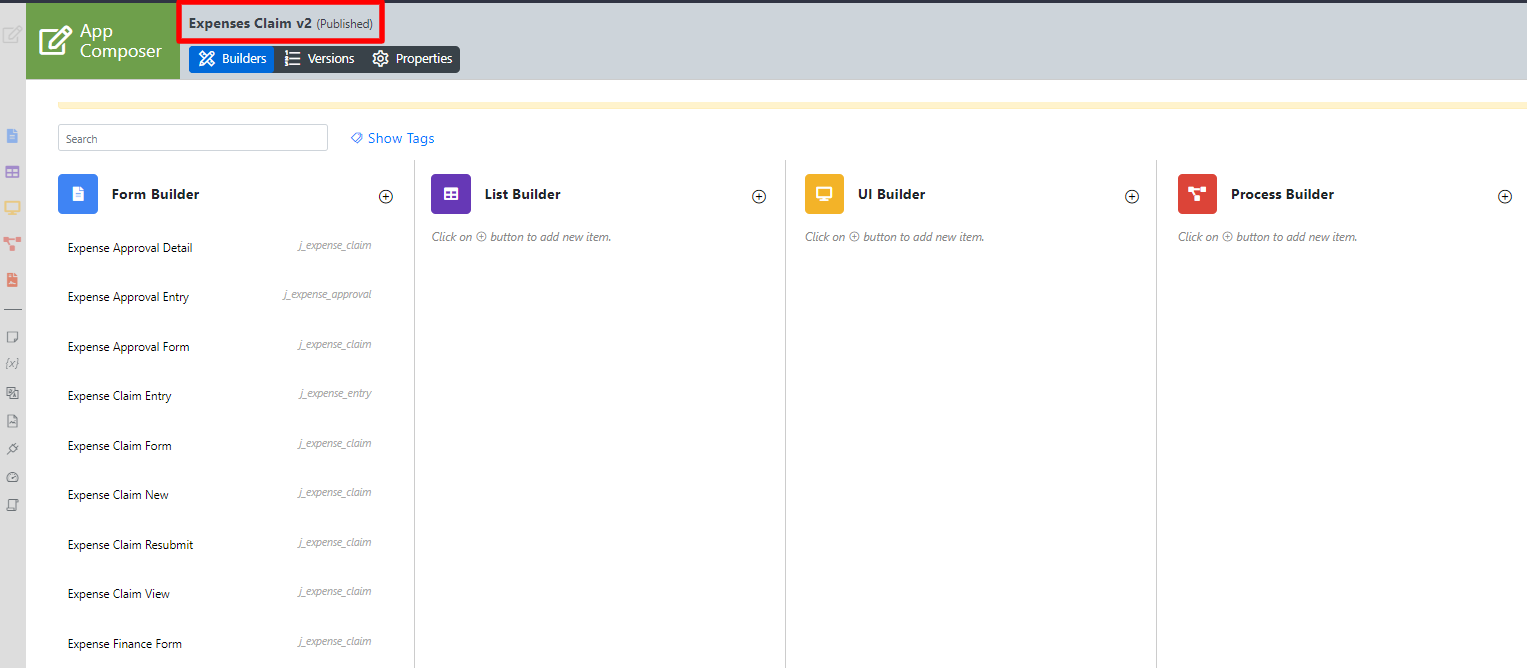Open the sidebar purple table list icon
1527x668 pixels.
(13, 172)
